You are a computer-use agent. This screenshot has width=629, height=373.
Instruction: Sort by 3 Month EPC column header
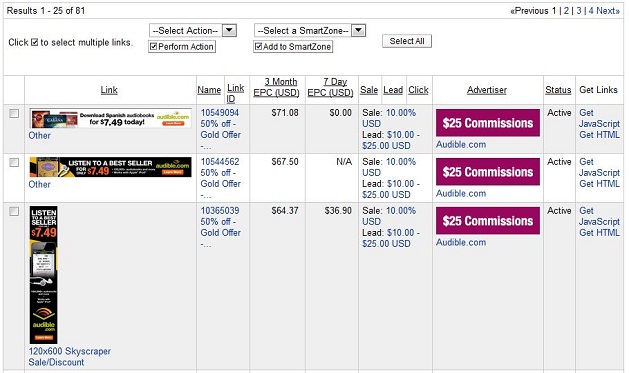(276, 87)
